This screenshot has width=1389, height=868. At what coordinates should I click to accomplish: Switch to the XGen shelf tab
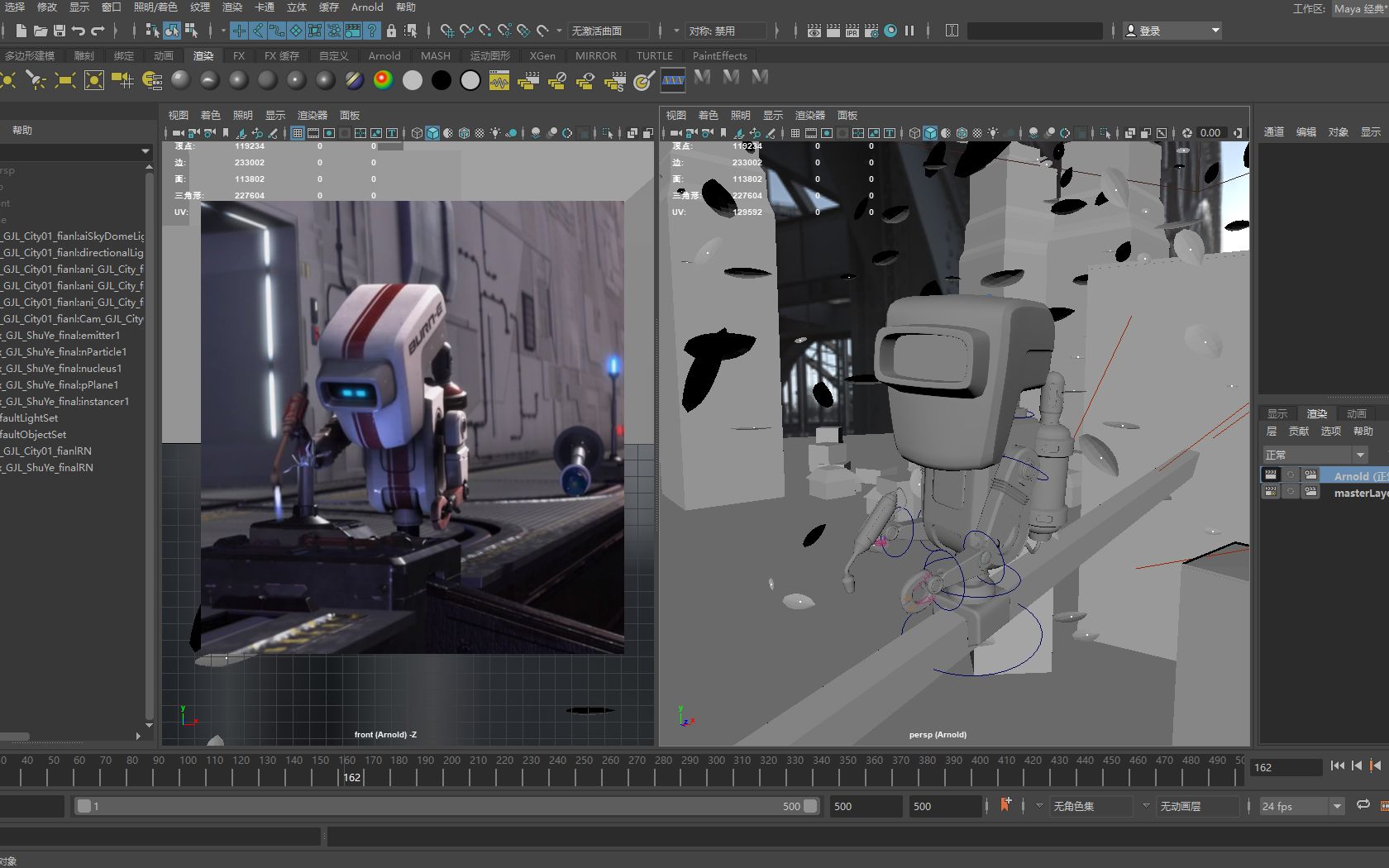point(542,55)
